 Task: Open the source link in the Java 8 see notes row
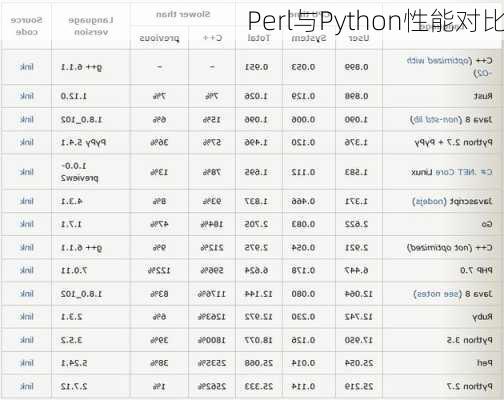click(27, 293)
